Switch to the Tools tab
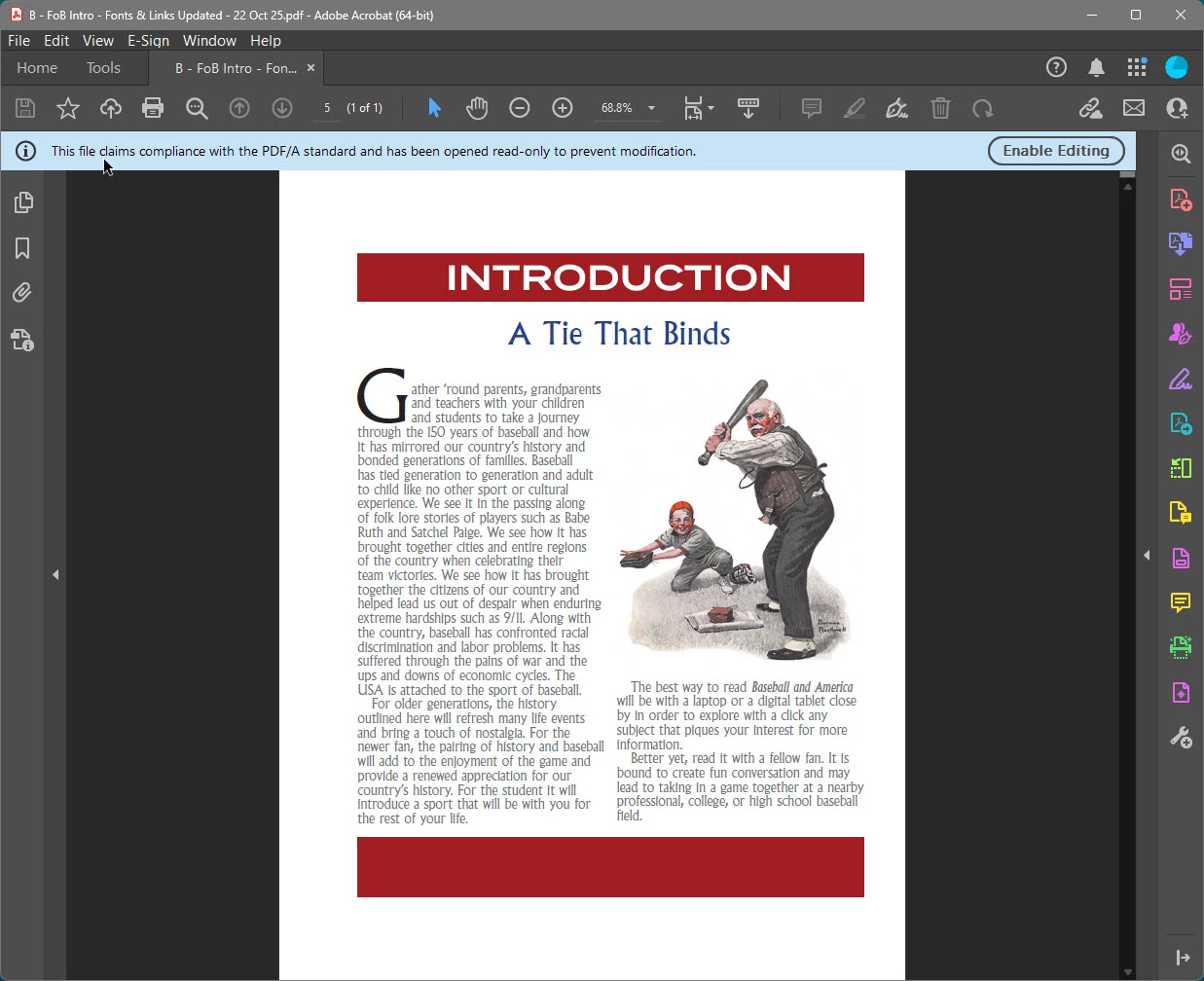The width and height of the screenshot is (1204, 981). 103,68
